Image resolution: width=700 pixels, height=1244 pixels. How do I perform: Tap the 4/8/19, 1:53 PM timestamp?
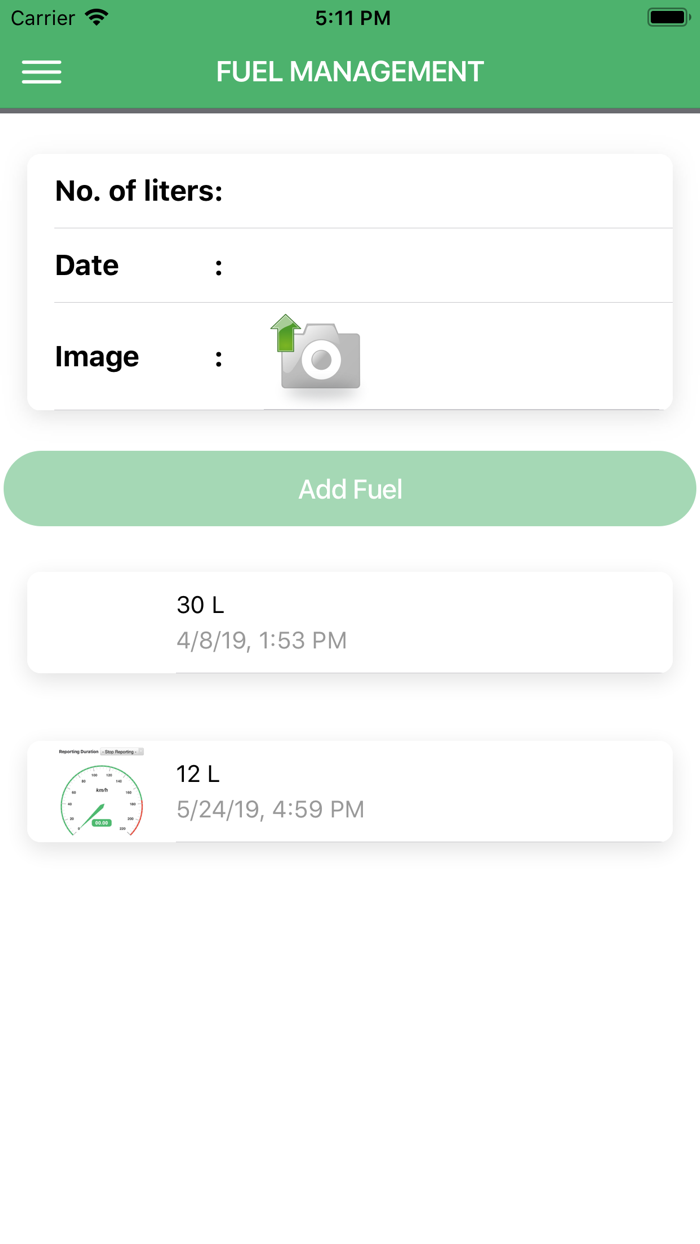[262, 640]
